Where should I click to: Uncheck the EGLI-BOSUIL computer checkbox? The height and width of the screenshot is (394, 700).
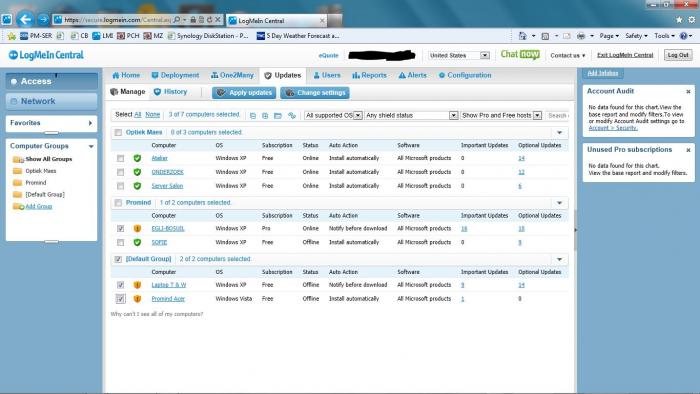click(121, 228)
